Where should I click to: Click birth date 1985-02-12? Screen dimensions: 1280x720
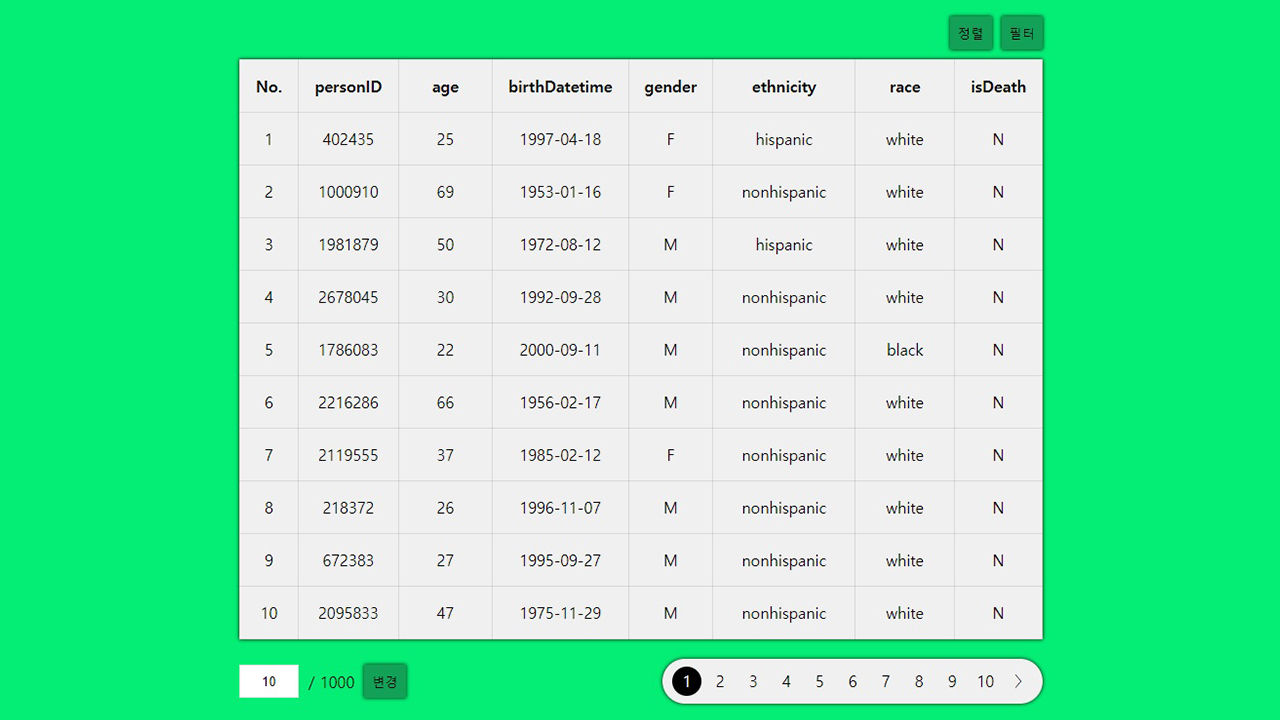[560, 455]
